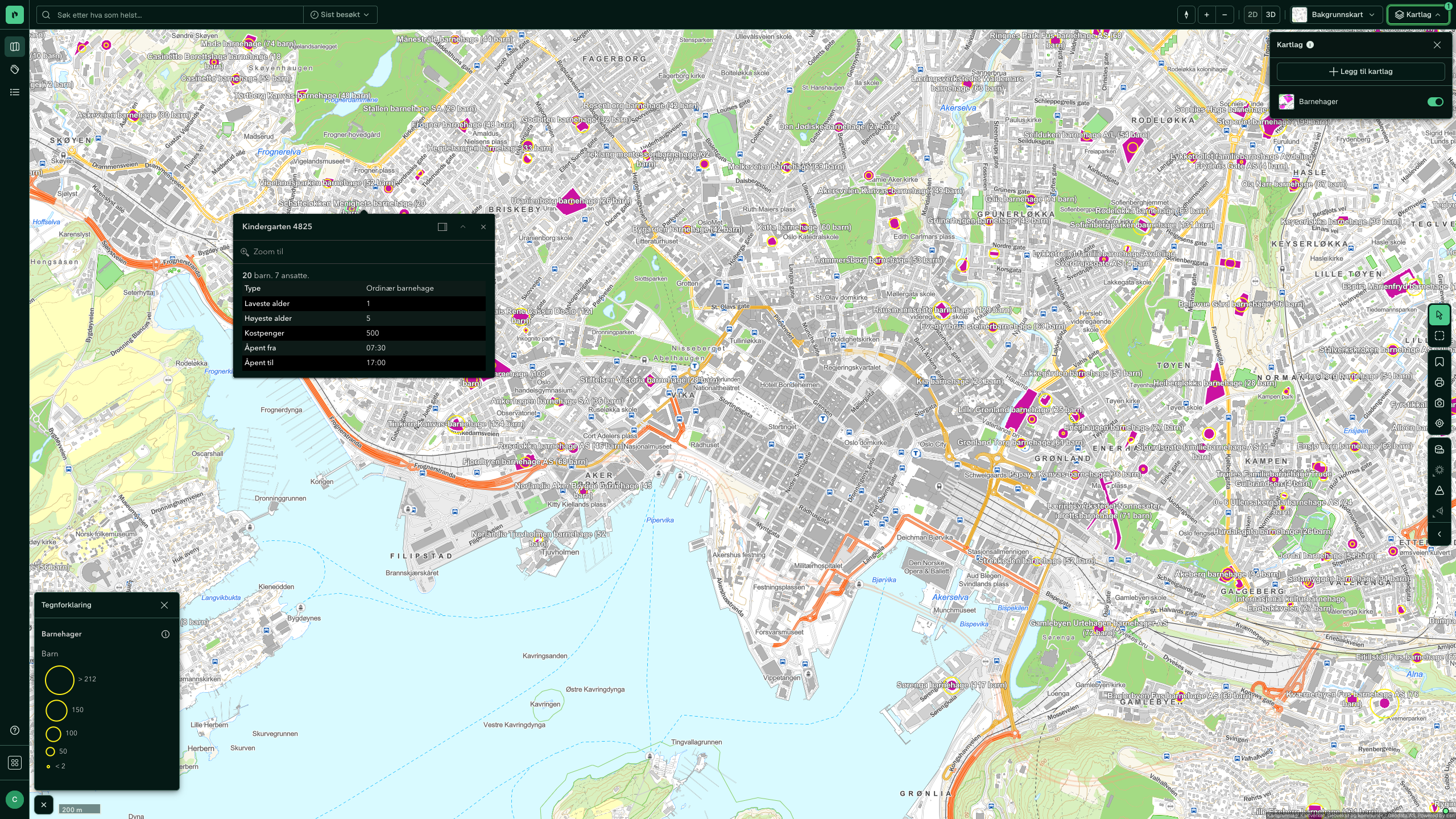The width and height of the screenshot is (1456, 819).
Task: Dock the Kindergarten 4825 popup
Action: pos(442,227)
